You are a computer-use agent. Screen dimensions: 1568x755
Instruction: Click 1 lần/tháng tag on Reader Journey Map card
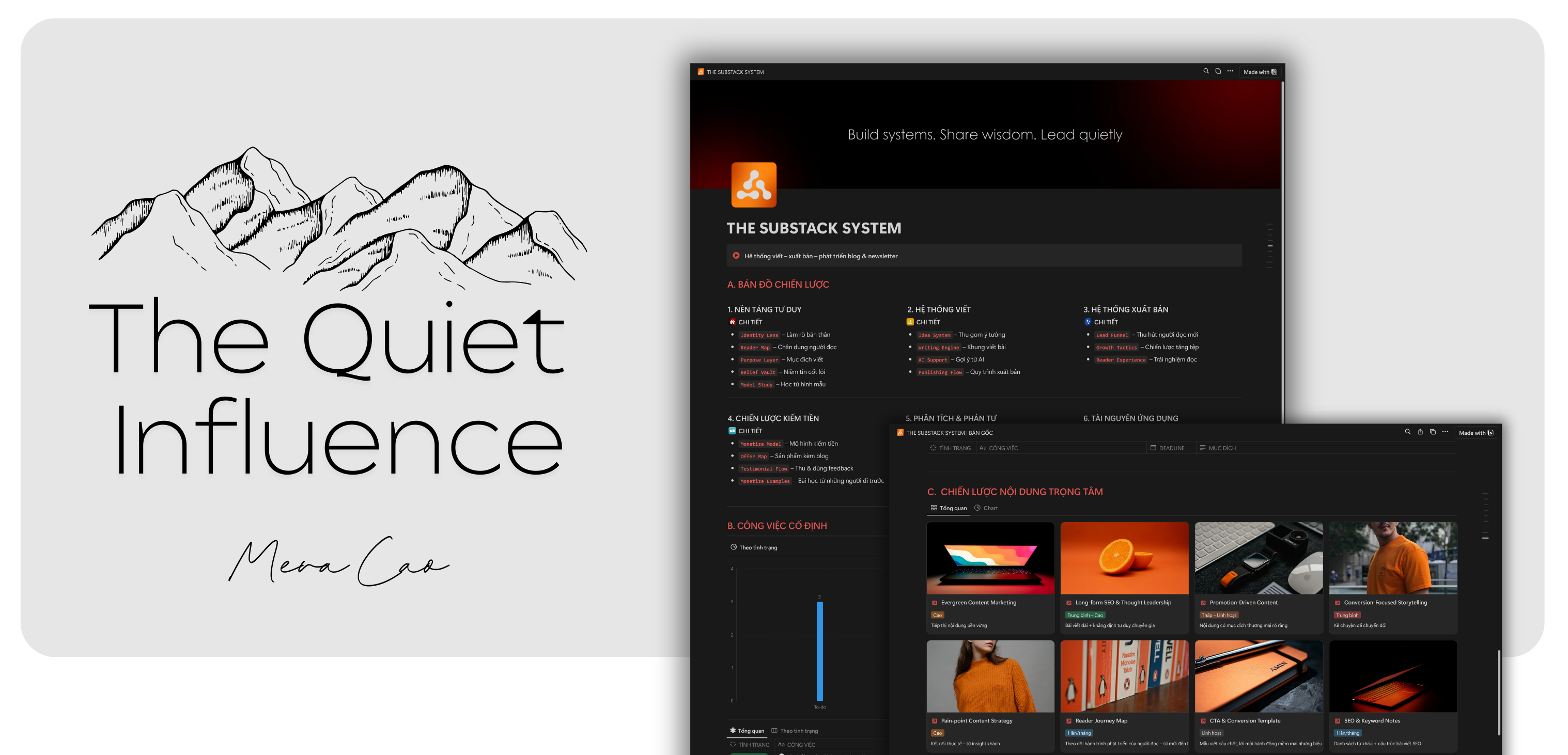1079,733
